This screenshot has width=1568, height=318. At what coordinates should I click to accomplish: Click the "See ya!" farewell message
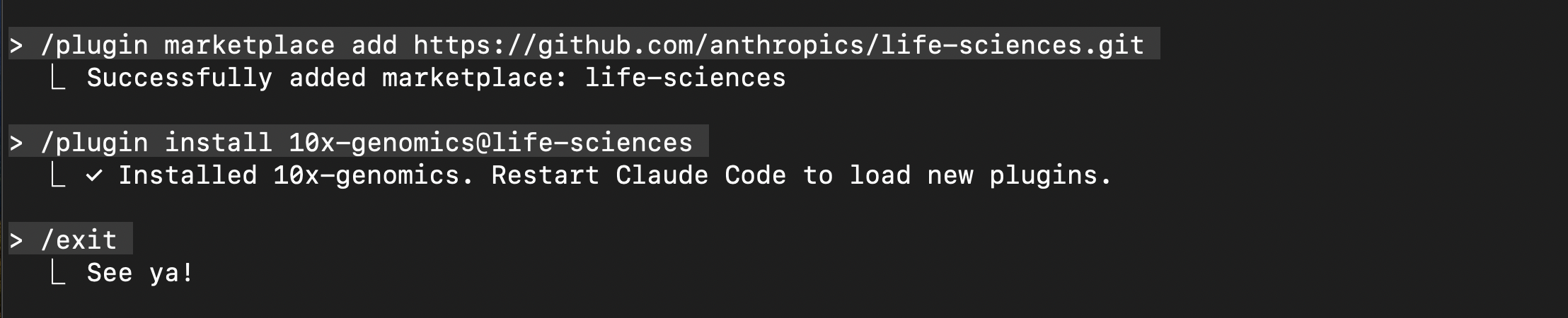click(140, 273)
